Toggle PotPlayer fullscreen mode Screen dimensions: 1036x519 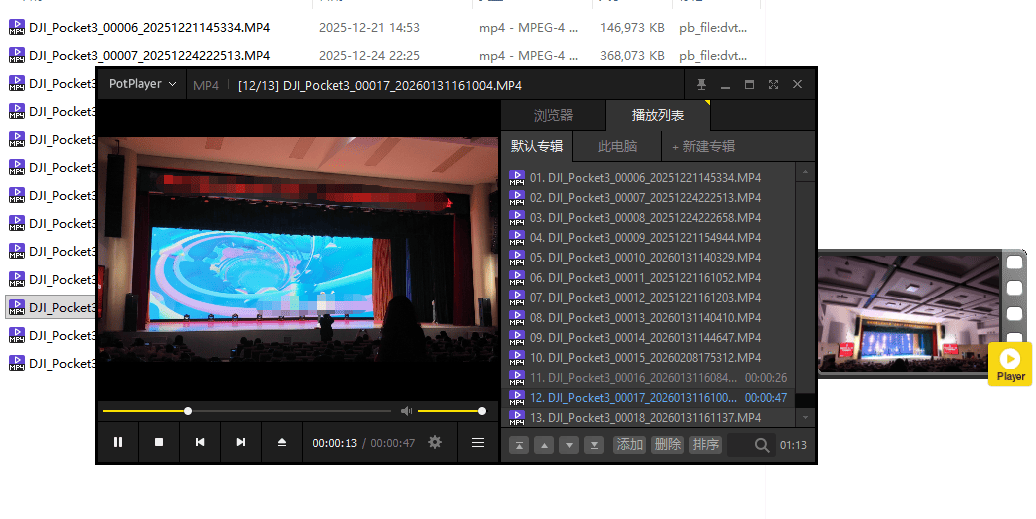(773, 85)
